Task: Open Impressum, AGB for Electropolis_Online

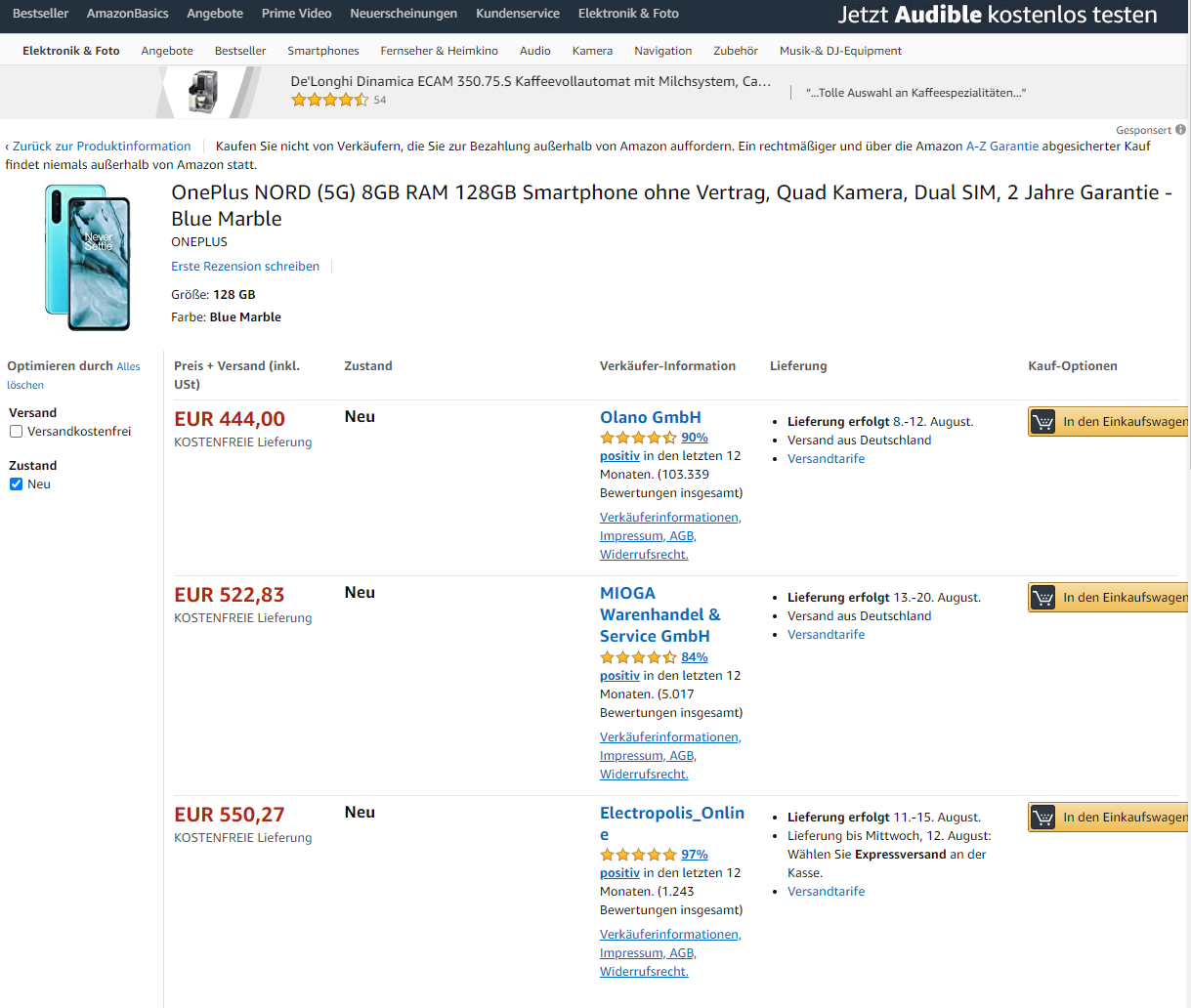Action: pyautogui.click(x=648, y=953)
